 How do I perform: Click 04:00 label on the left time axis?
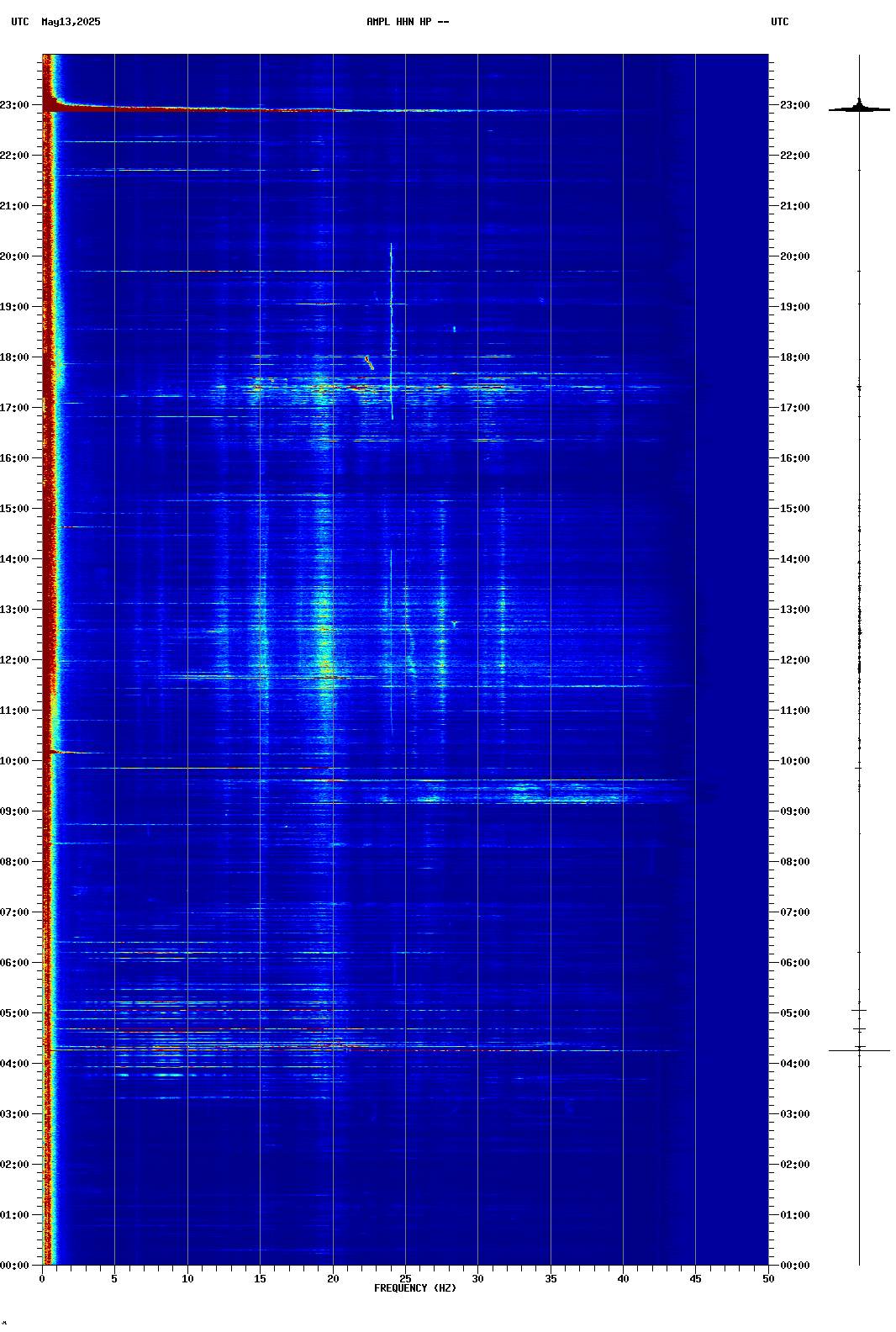pos(15,1064)
